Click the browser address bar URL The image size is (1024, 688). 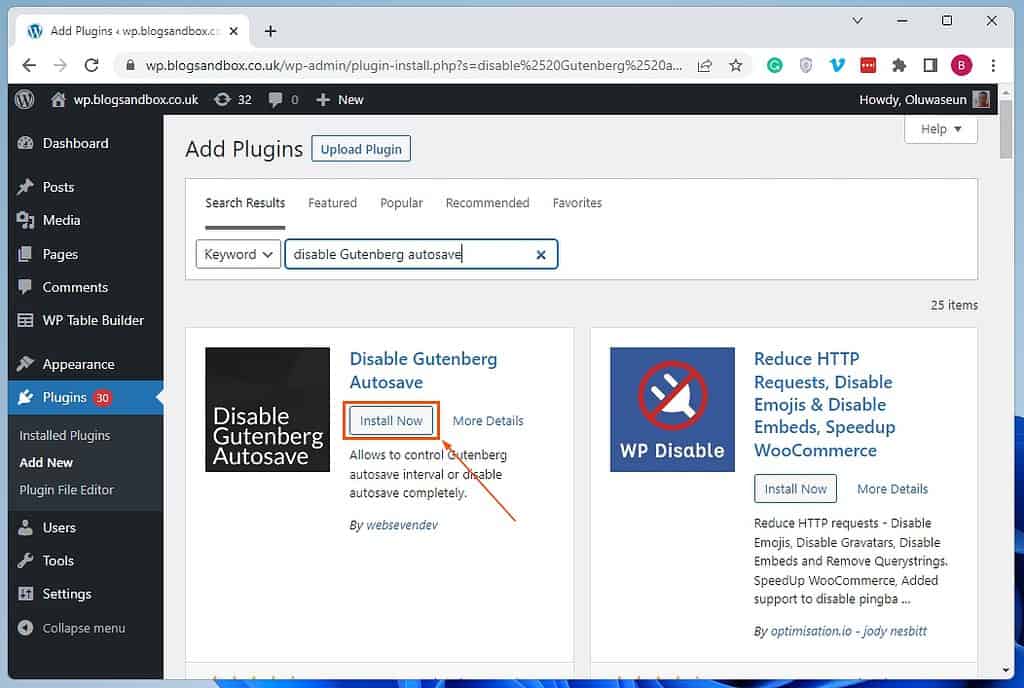pos(413,65)
